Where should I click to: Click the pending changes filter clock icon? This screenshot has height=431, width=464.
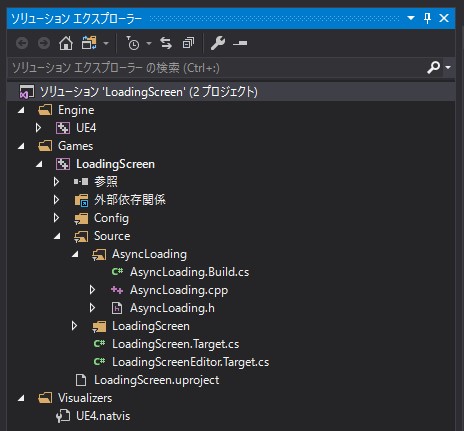pyautogui.click(x=132, y=43)
